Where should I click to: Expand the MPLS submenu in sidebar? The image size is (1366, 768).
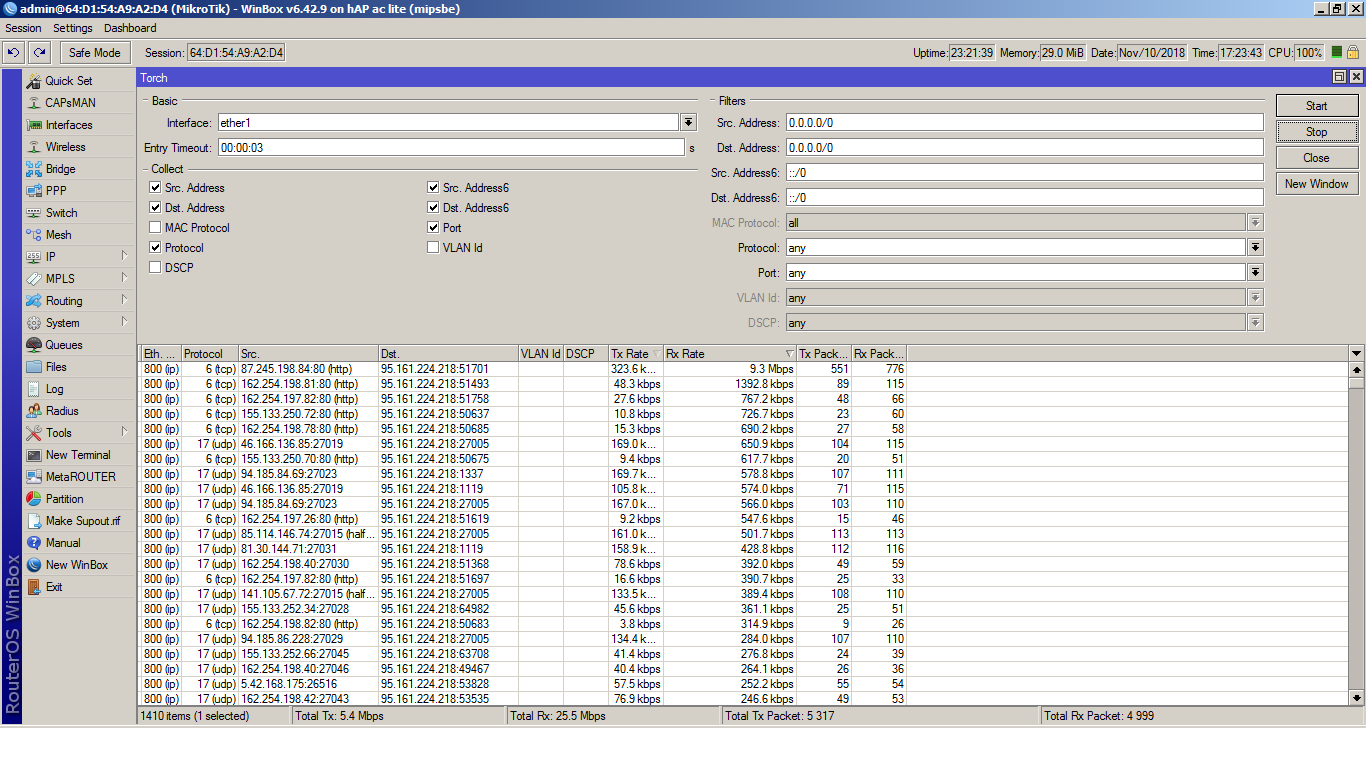[x=125, y=279]
